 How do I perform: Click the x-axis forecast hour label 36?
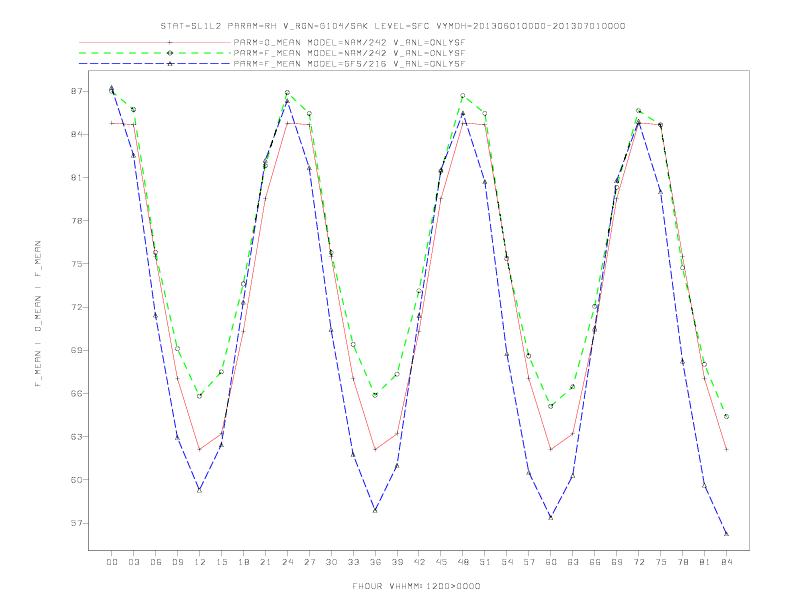click(x=375, y=562)
